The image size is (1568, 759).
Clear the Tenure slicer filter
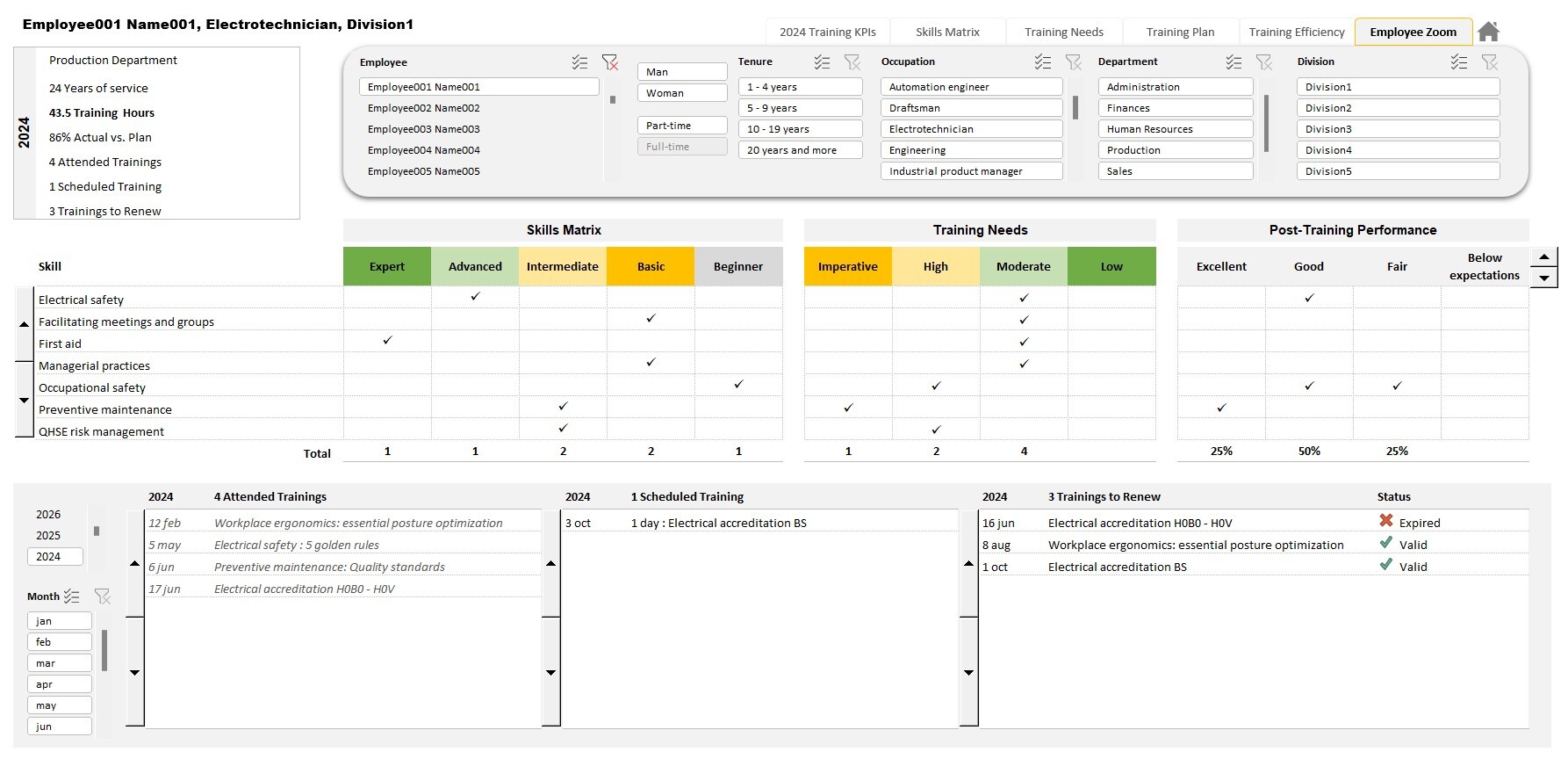[x=852, y=62]
